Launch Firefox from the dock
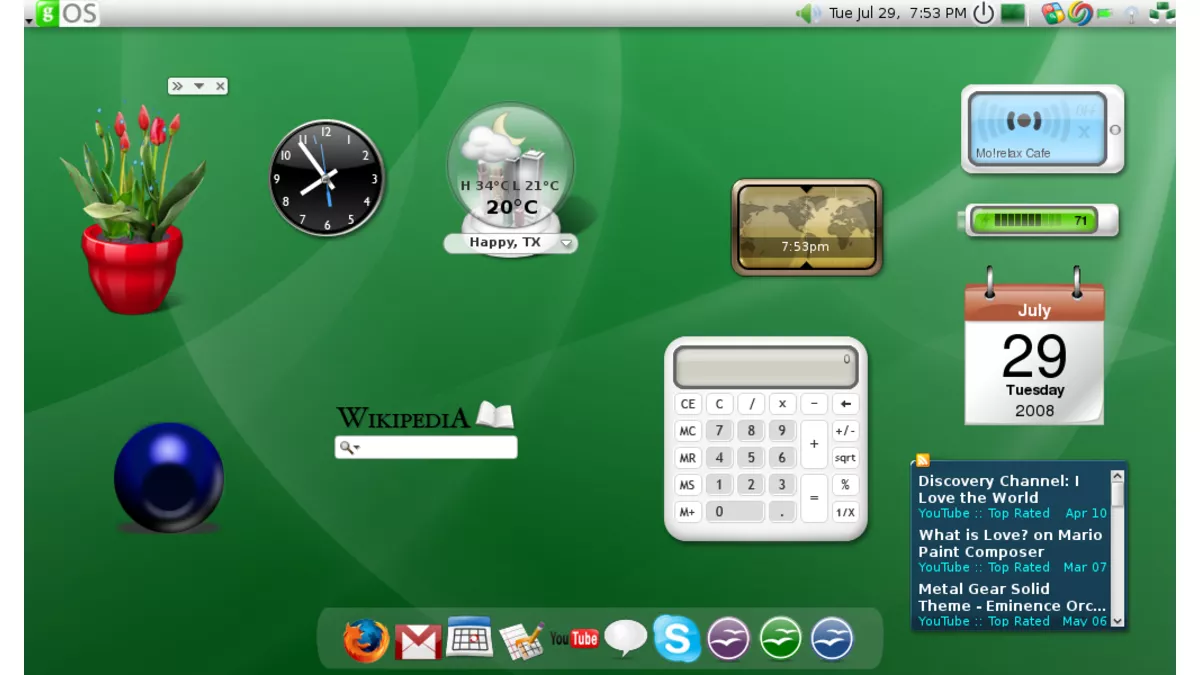 tap(365, 638)
